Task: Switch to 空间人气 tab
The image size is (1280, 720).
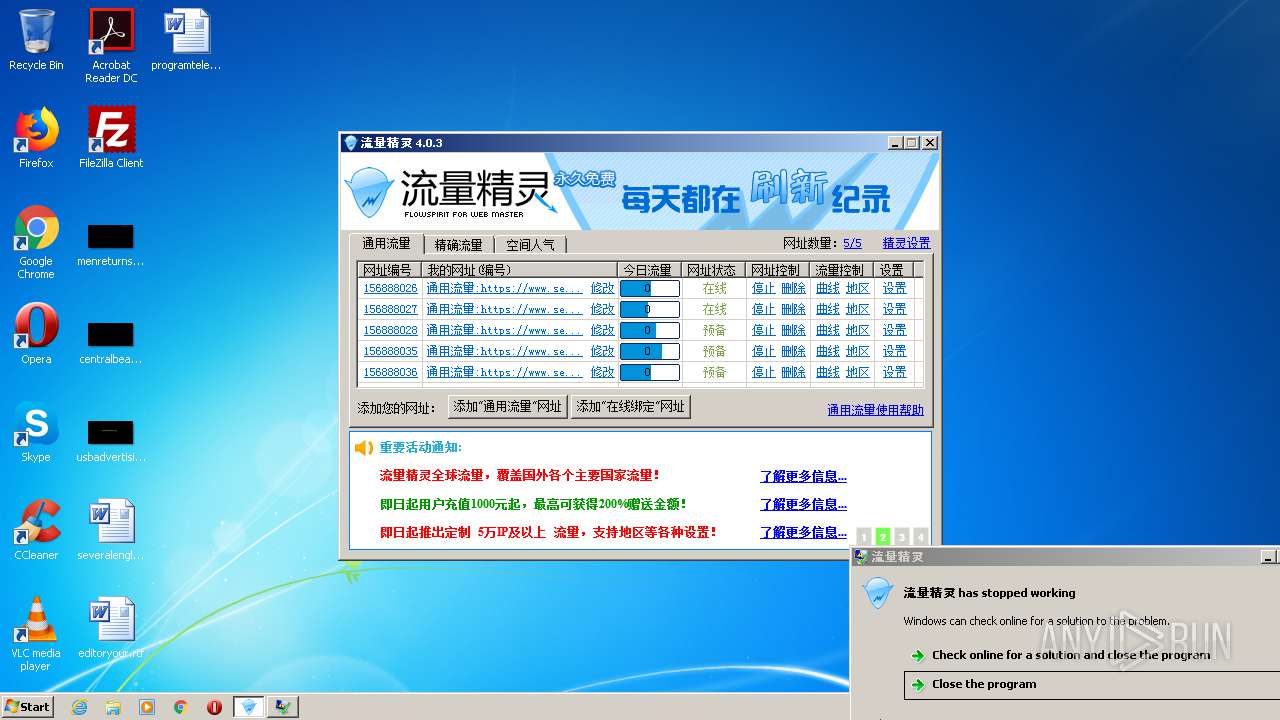Action: (530, 245)
